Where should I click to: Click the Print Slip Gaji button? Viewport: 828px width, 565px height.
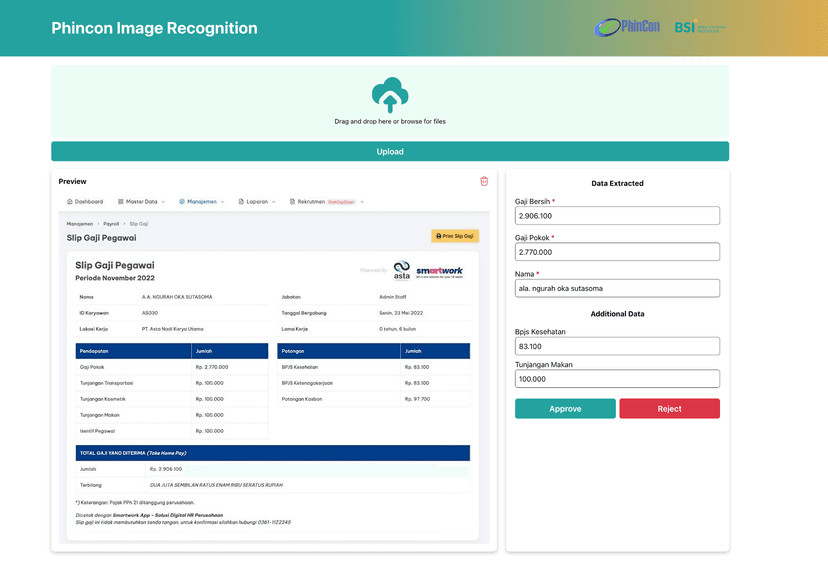[x=455, y=236]
